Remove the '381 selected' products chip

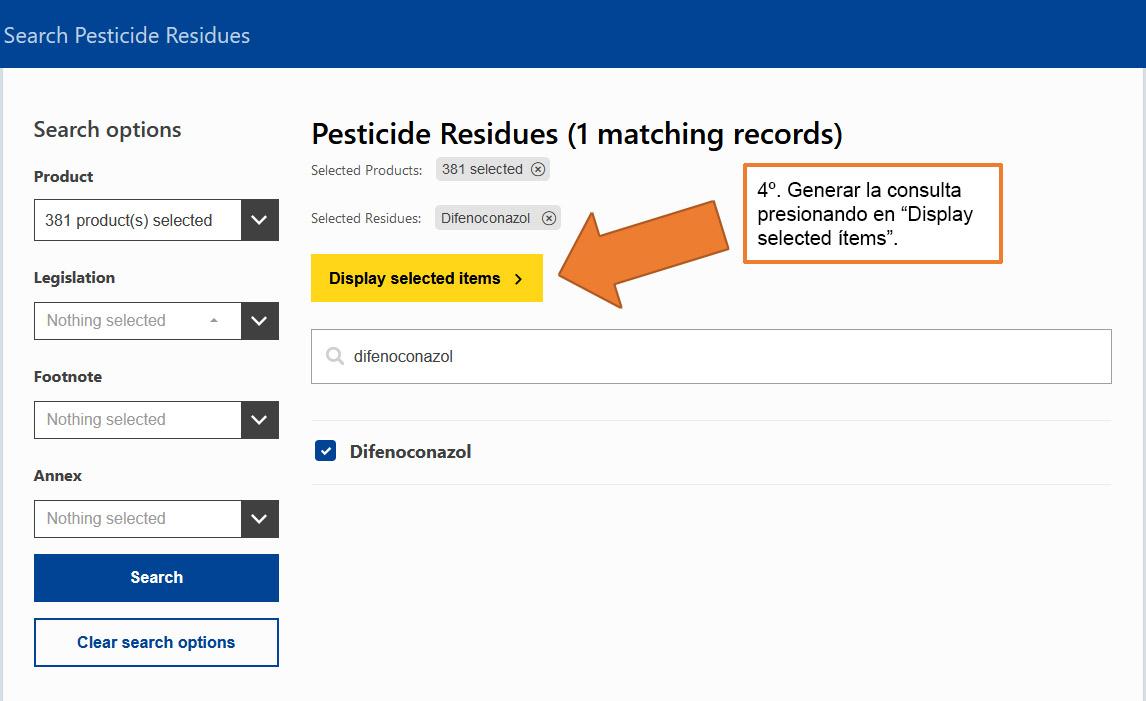538,170
